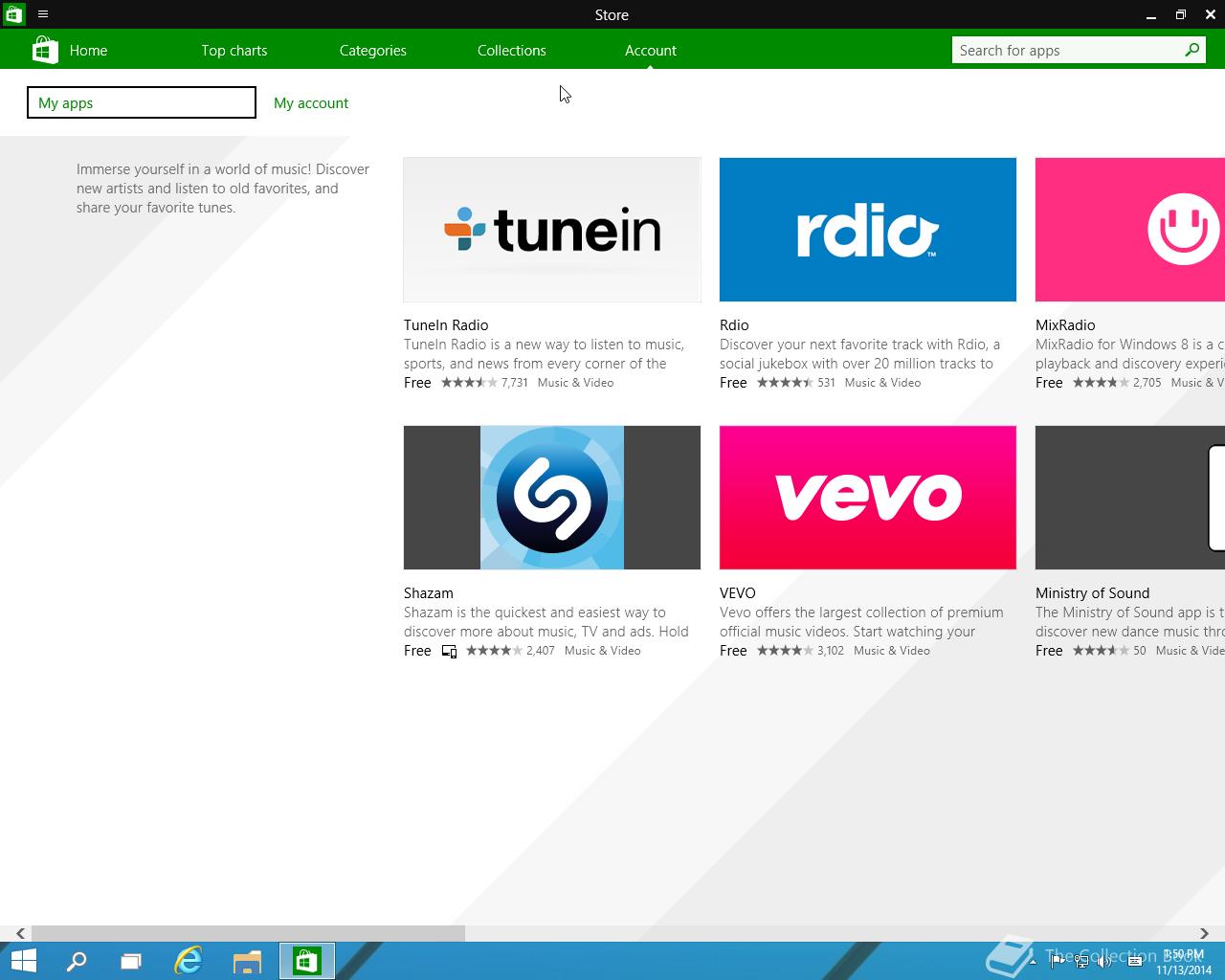Click the music description text
The image size is (1225, 980).
click(223, 189)
